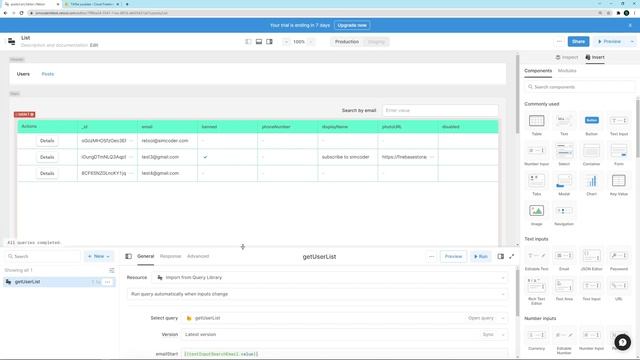
Task: Open the run-query trigger mode dropdown
Action: click(317, 294)
